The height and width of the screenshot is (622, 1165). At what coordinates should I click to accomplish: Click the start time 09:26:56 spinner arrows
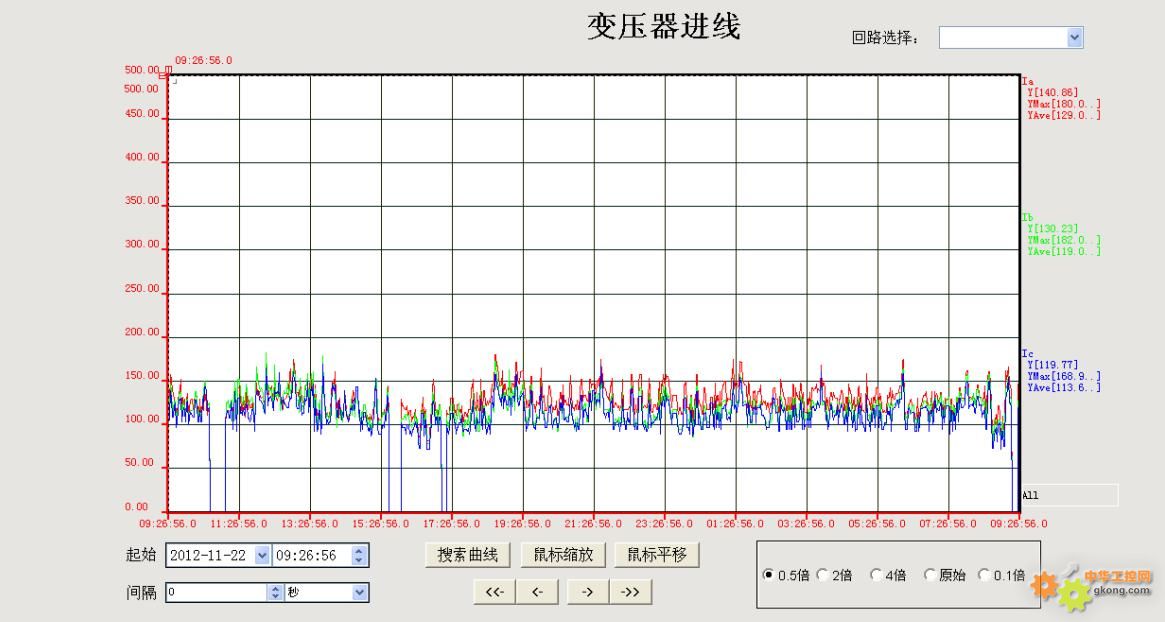tap(361, 555)
